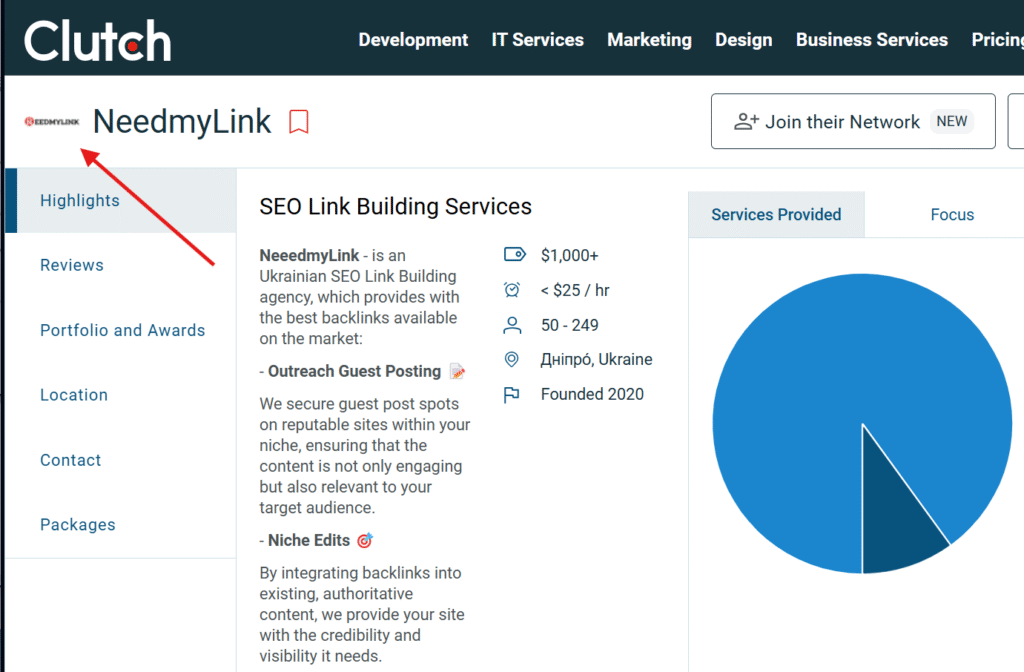Select the Services Provided tab

tap(776, 214)
